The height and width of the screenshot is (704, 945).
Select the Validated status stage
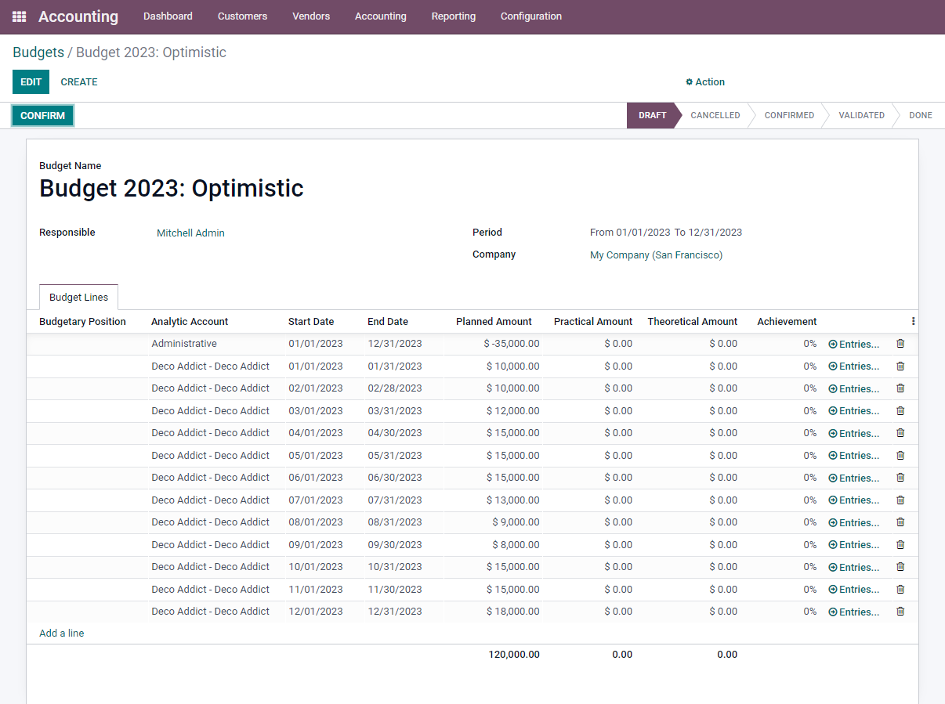pyautogui.click(x=861, y=115)
